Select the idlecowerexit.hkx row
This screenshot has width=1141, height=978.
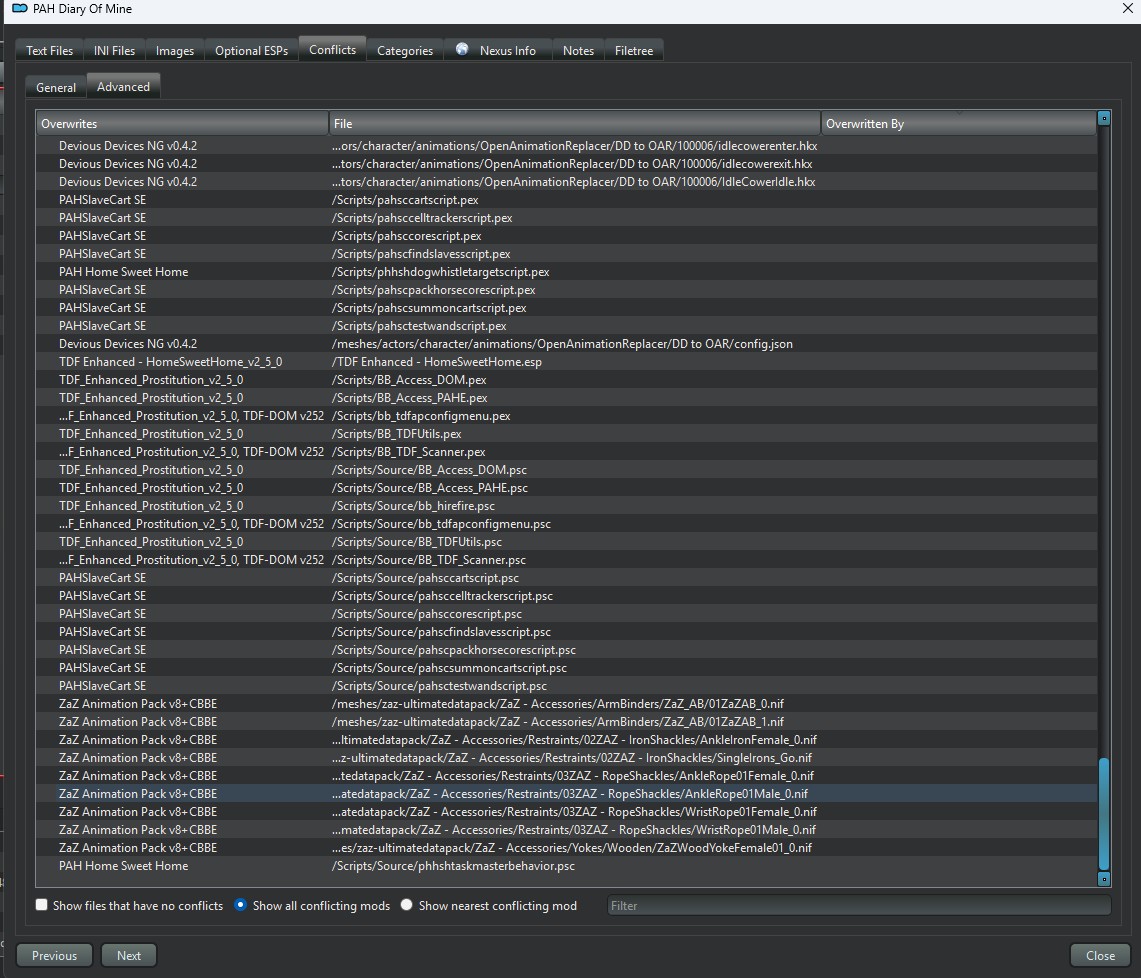567,164
